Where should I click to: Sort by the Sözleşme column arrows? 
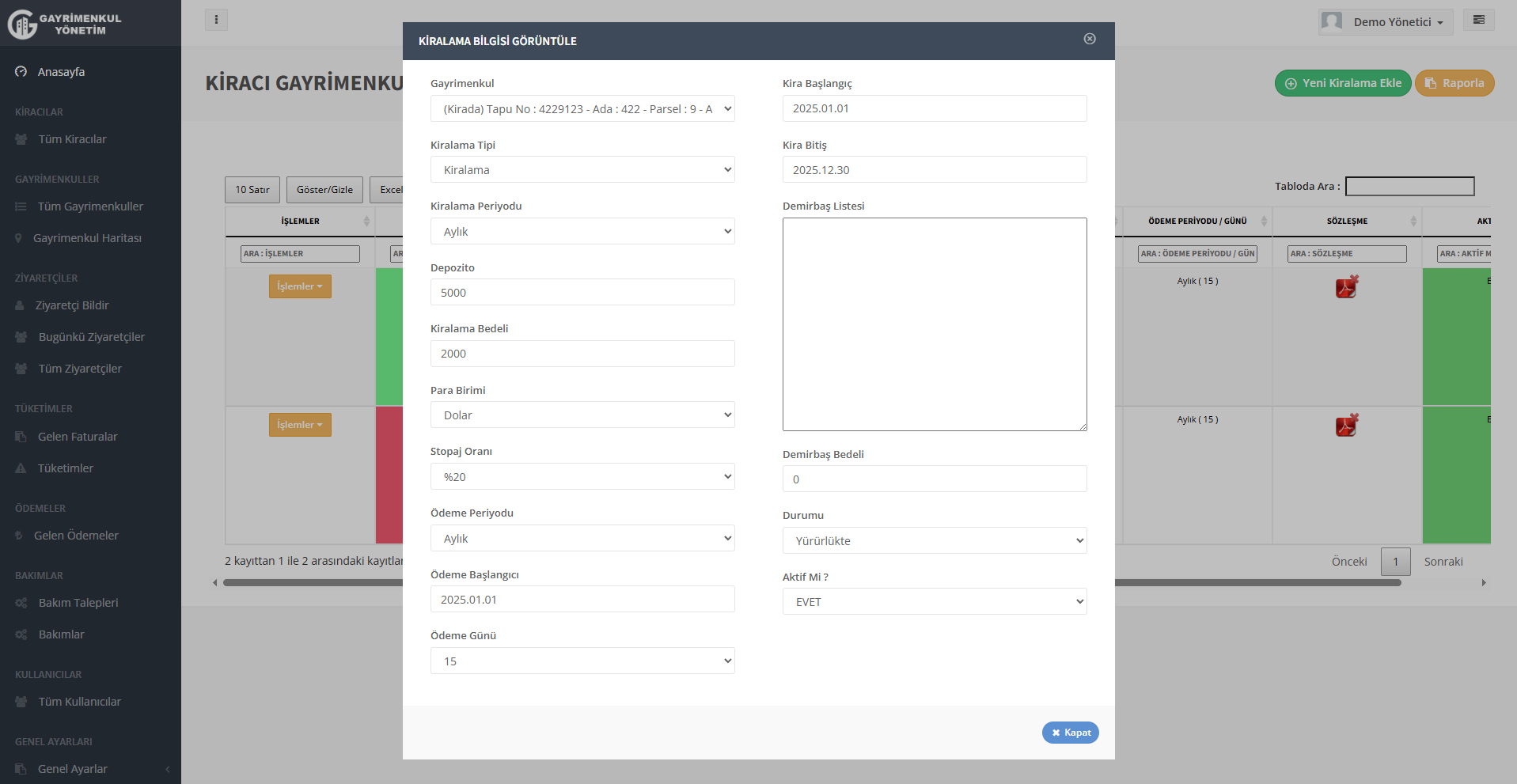tap(1413, 222)
